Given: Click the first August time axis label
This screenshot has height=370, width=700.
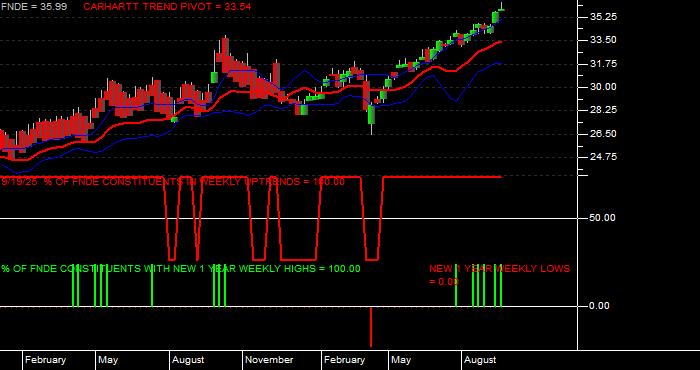Looking at the screenshot, I should point(188,360).
